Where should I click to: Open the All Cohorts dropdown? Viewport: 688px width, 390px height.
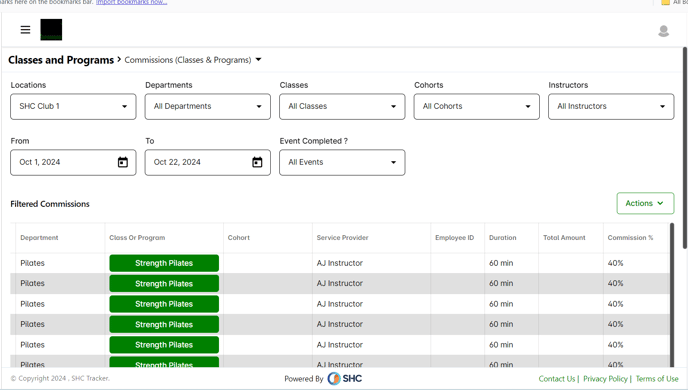[477, 107]
